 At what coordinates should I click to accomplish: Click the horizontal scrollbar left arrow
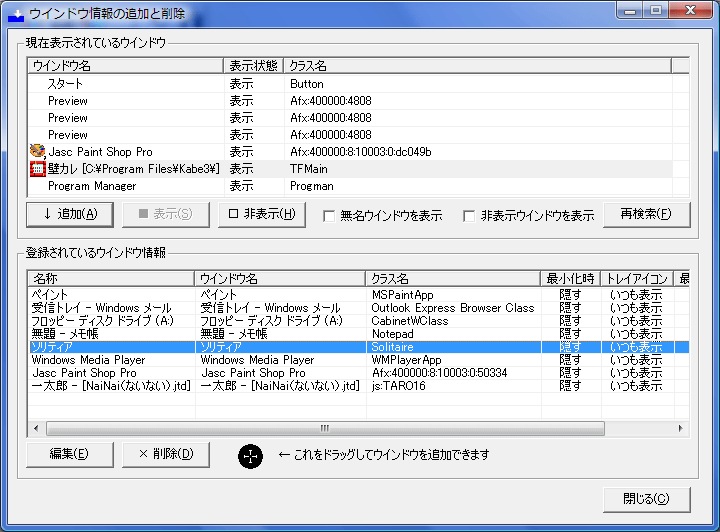pyautogui.click(x=36, y=429)
